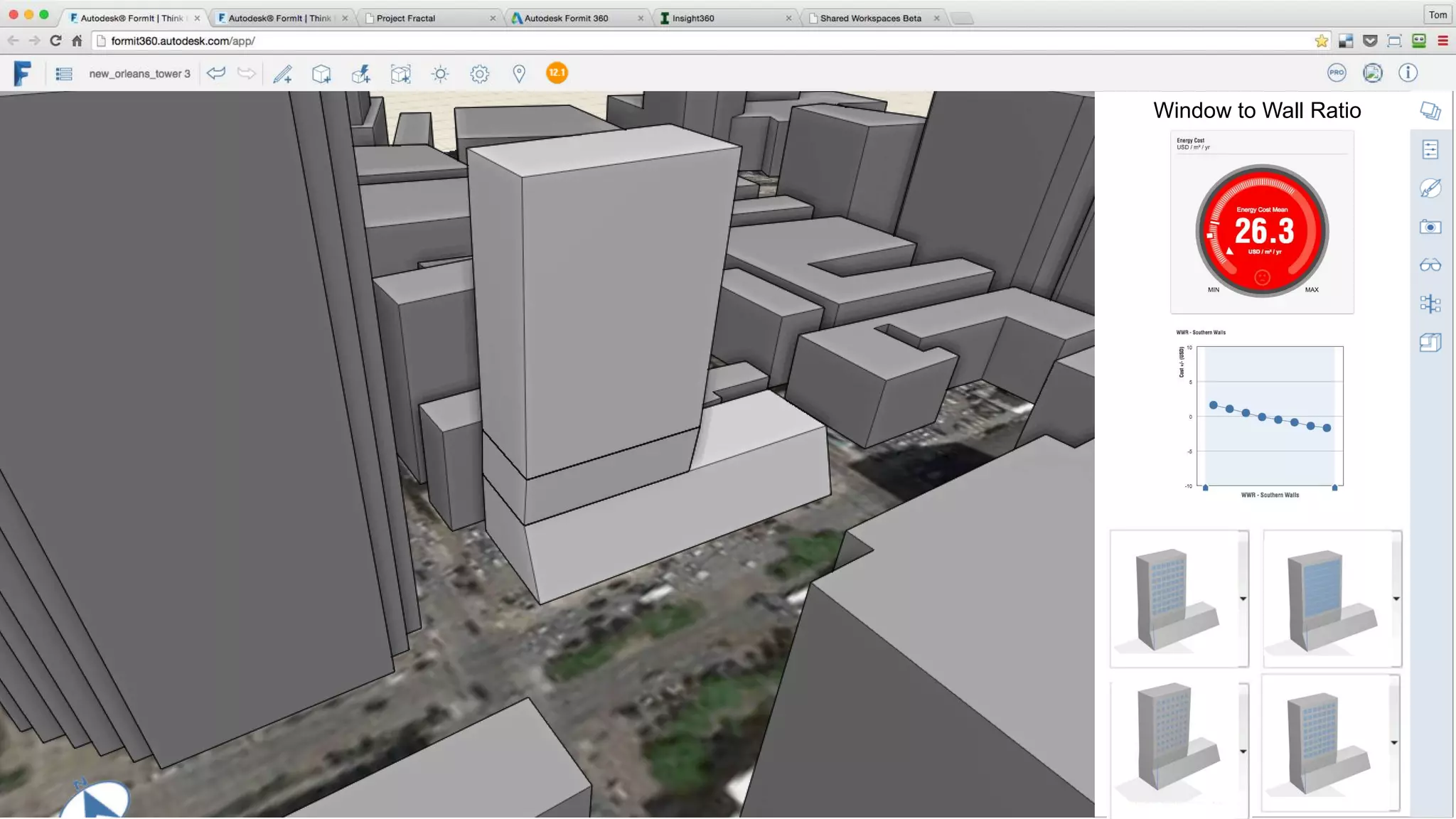Image resolution: width=1456 pixels, height=819 pixels.
Task: Select the sketch pencil tool
Action: (282, 73)
